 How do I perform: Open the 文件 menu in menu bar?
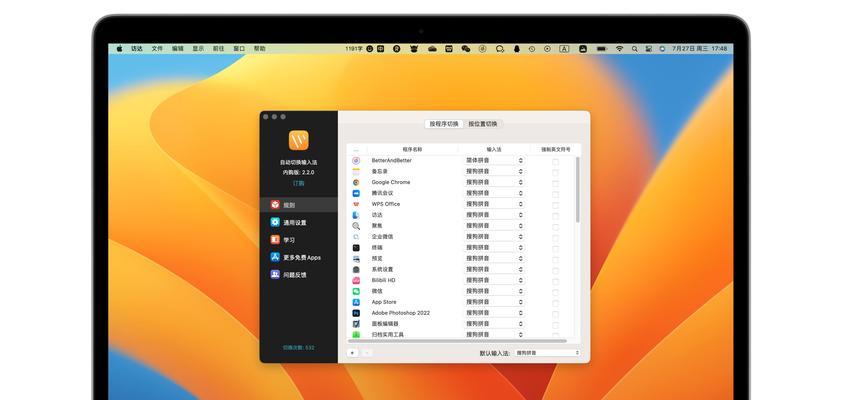tap(157, 48)
